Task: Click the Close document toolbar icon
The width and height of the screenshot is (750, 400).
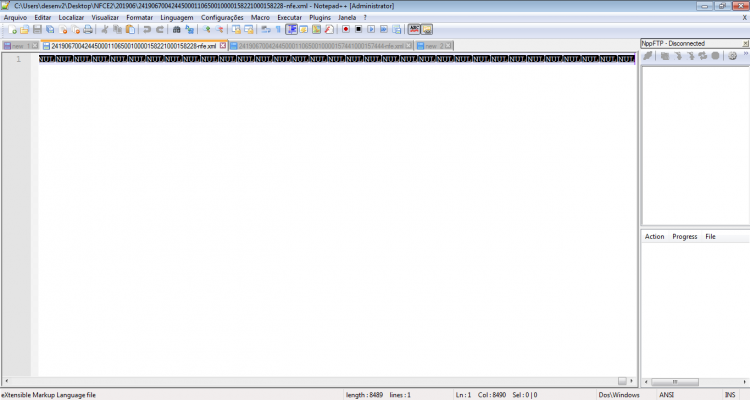Action: [x=62, y=30]
